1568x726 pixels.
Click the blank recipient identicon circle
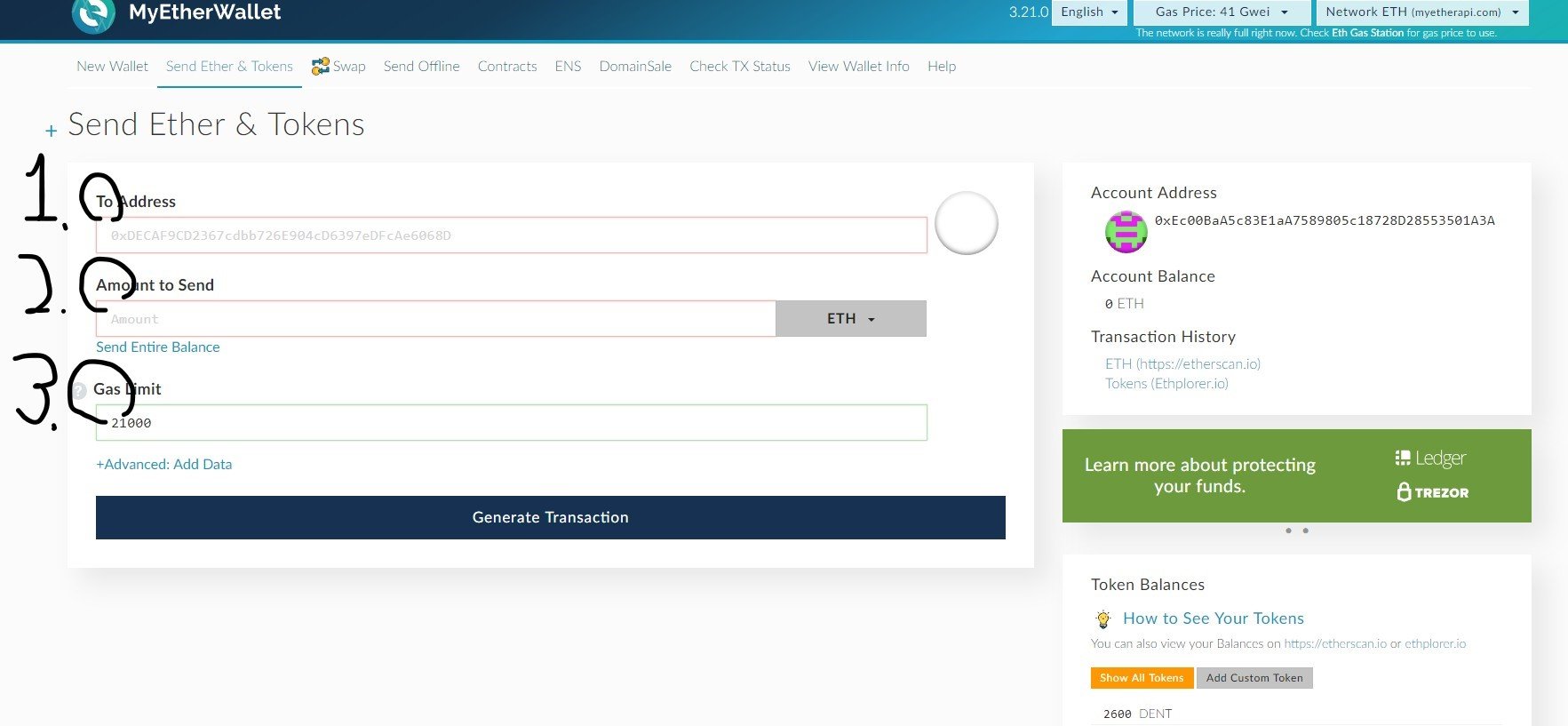tap(967, 223)
